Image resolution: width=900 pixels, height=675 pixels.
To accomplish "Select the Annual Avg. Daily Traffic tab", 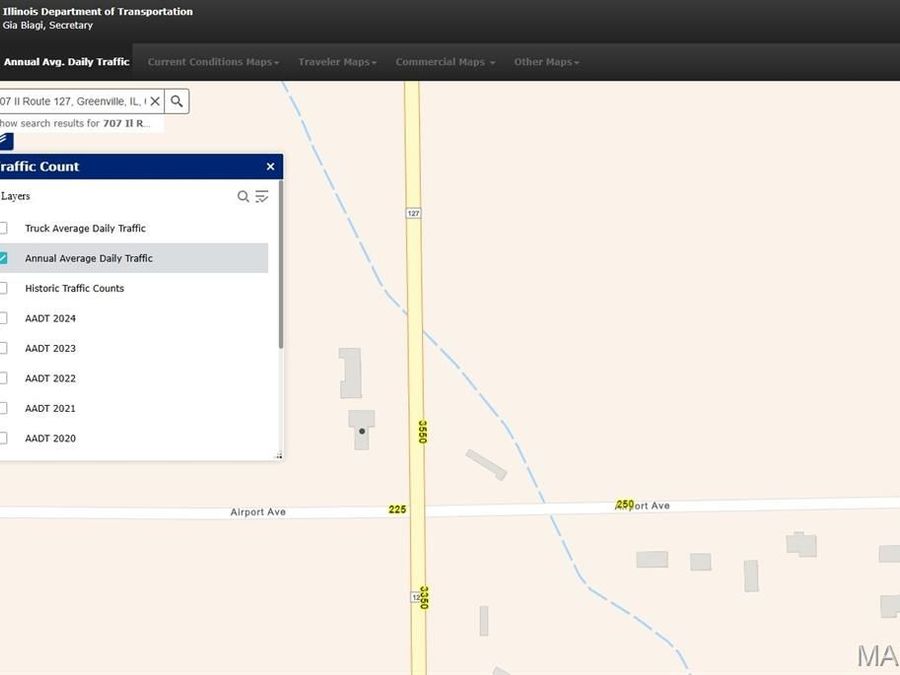I will tap(66, 62).
